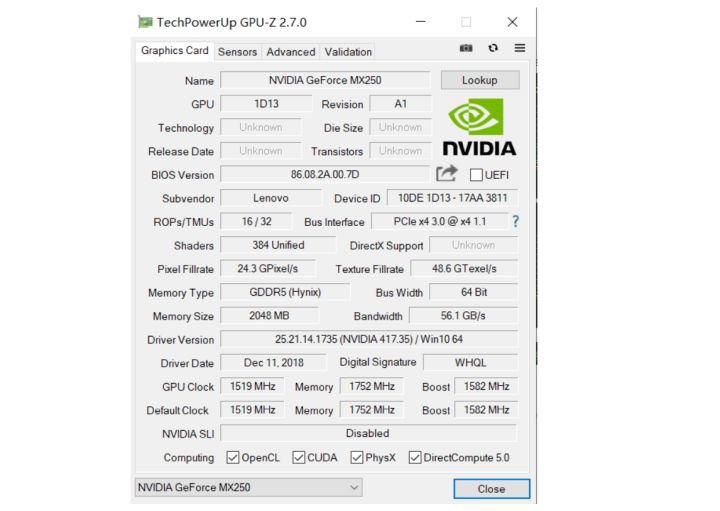Click the refresh icon in the GPU-Z header
The width and height of the screenshot is (720, 511).
493,48
